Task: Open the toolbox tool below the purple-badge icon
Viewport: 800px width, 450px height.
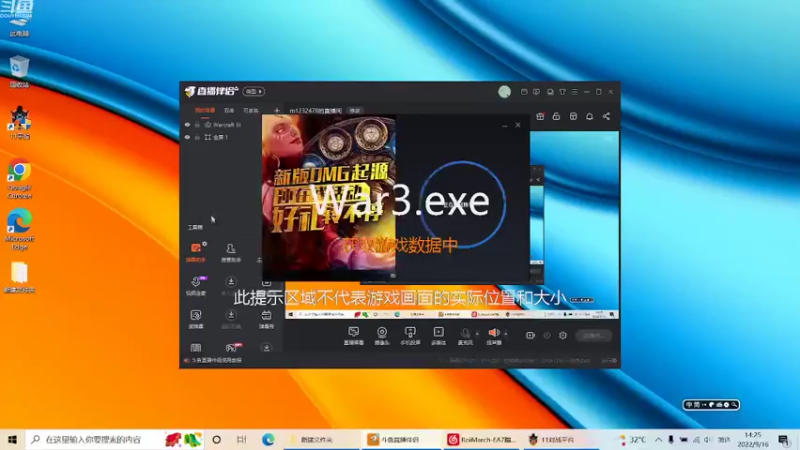Action: tap(196, 319)
